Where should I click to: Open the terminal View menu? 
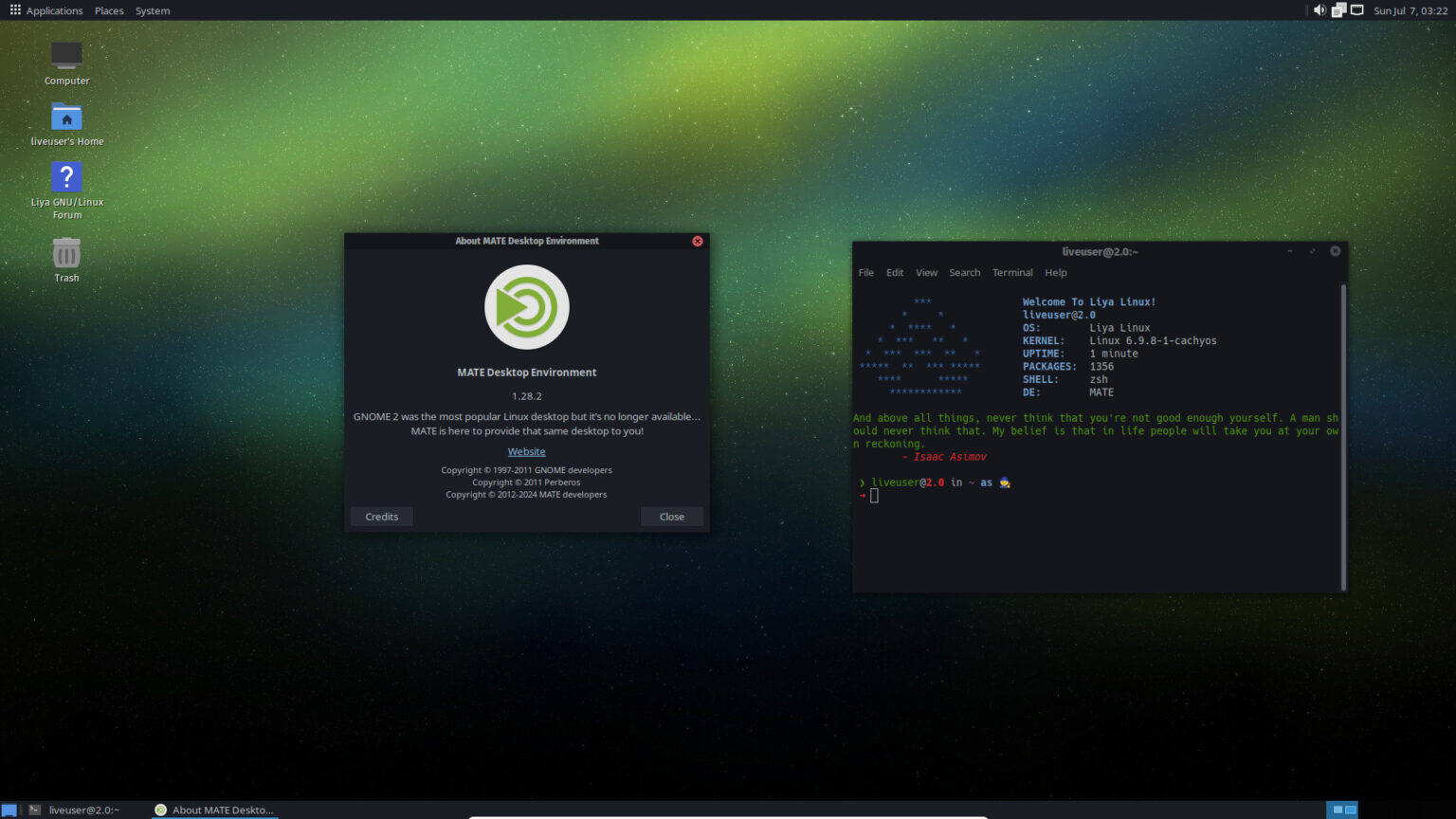click(926, 272)
